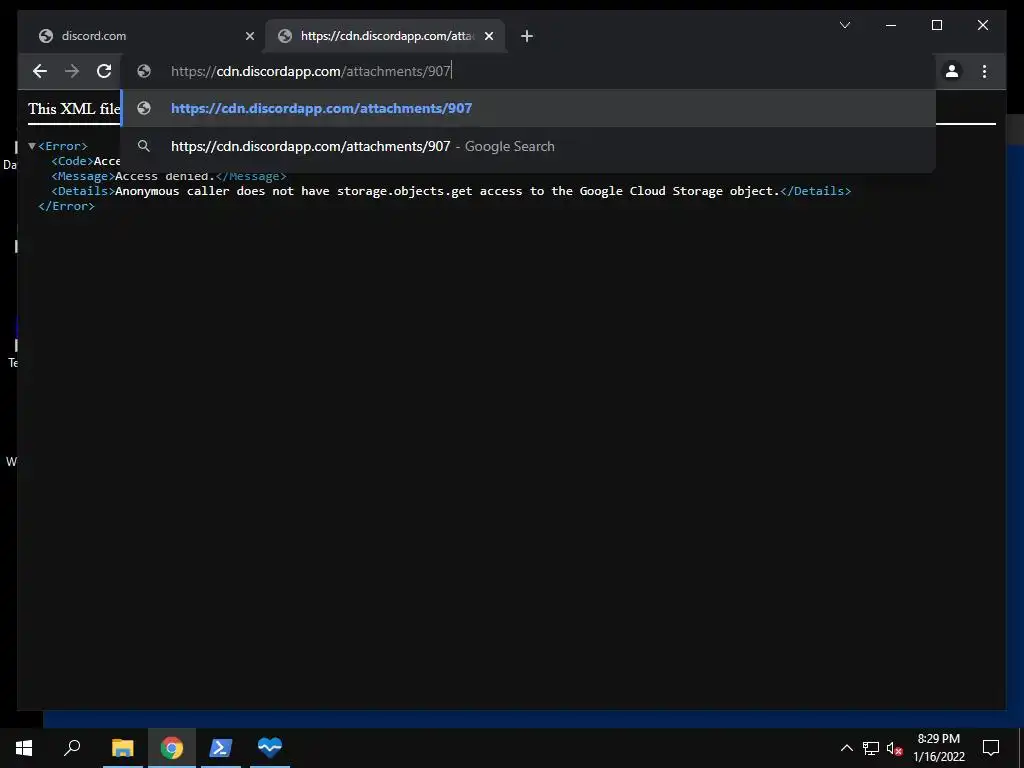Click the forward navigation arrow

click(x=72, y=71)
